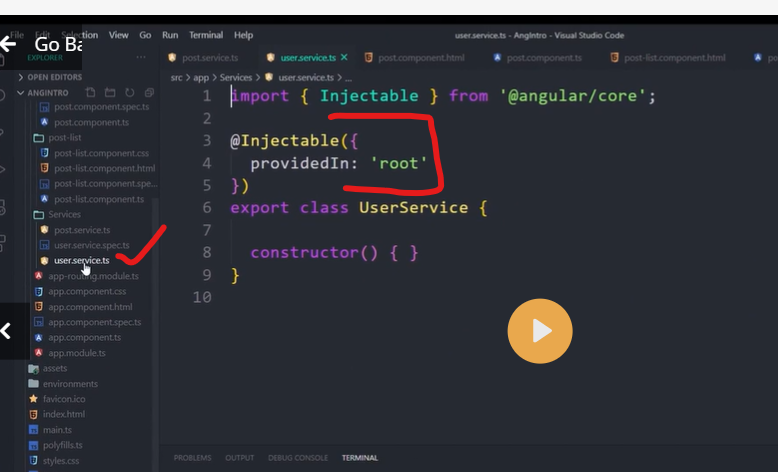The image size is (778, 472).
Task: Click the New Folder icon in Explorer
Action: [x=108, y=92]
